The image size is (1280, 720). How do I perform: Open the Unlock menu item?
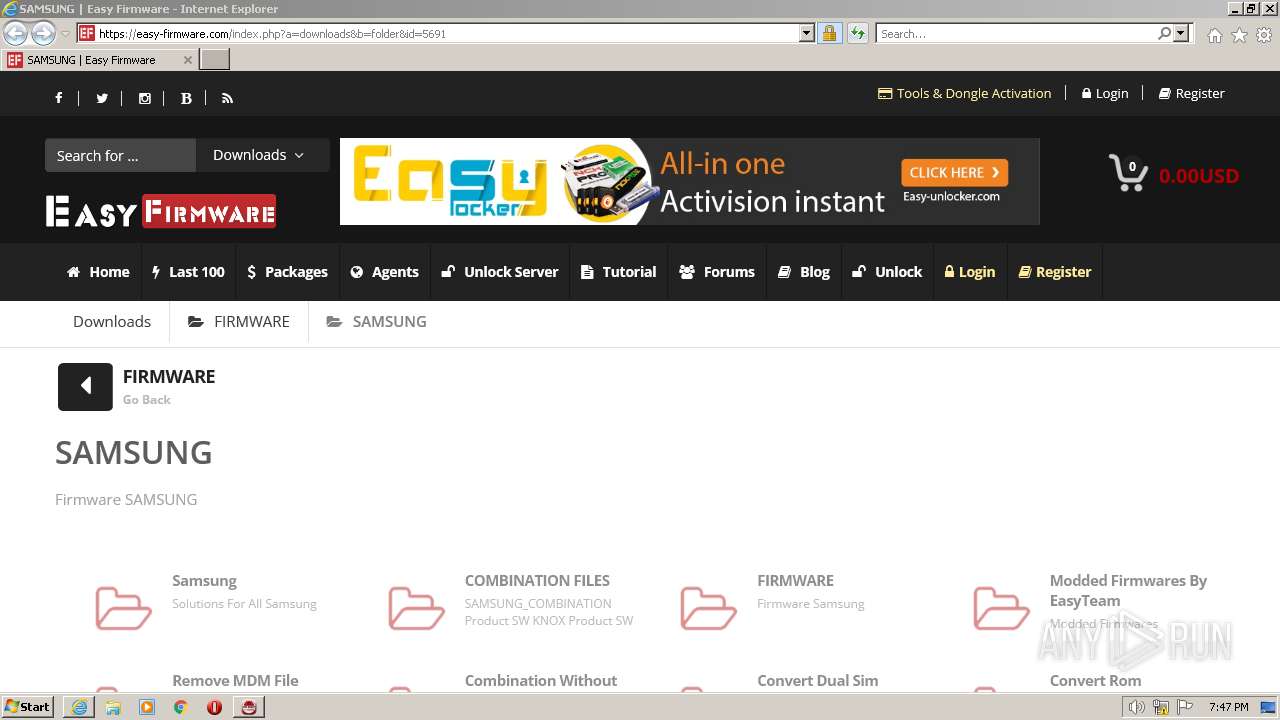click(x=887, y=272)
